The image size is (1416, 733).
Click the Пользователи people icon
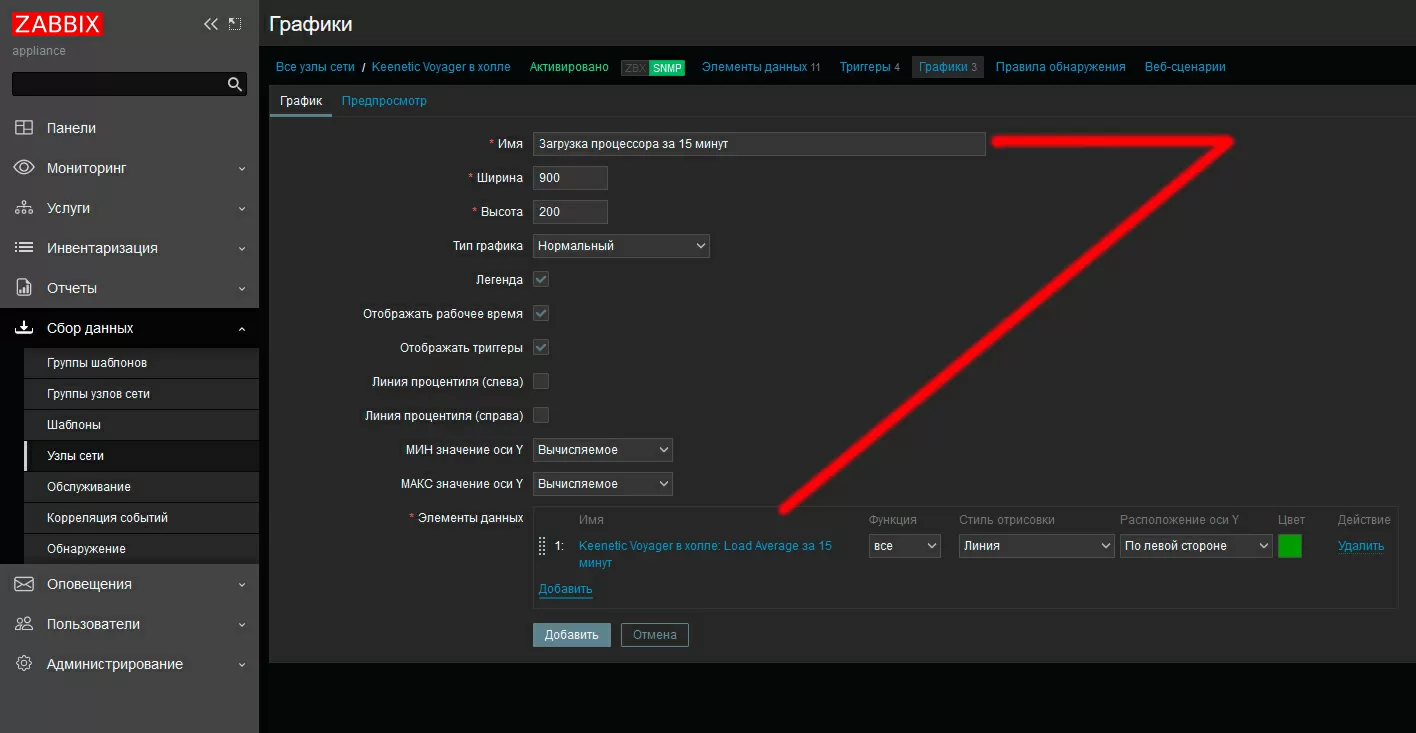24,624
